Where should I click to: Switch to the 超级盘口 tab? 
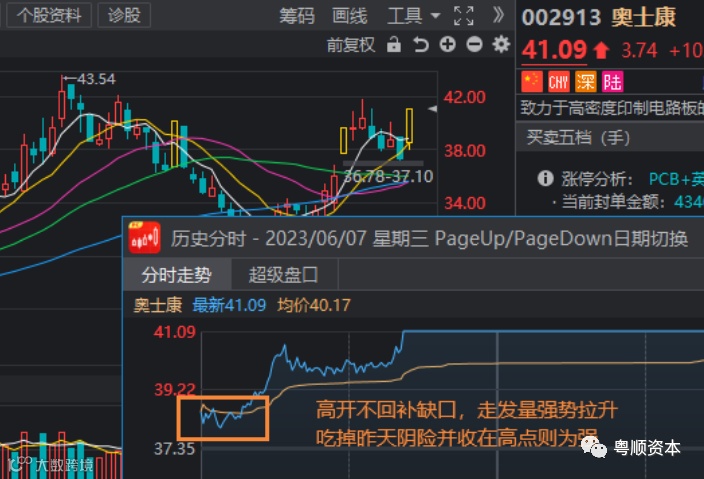pos(284,275)
